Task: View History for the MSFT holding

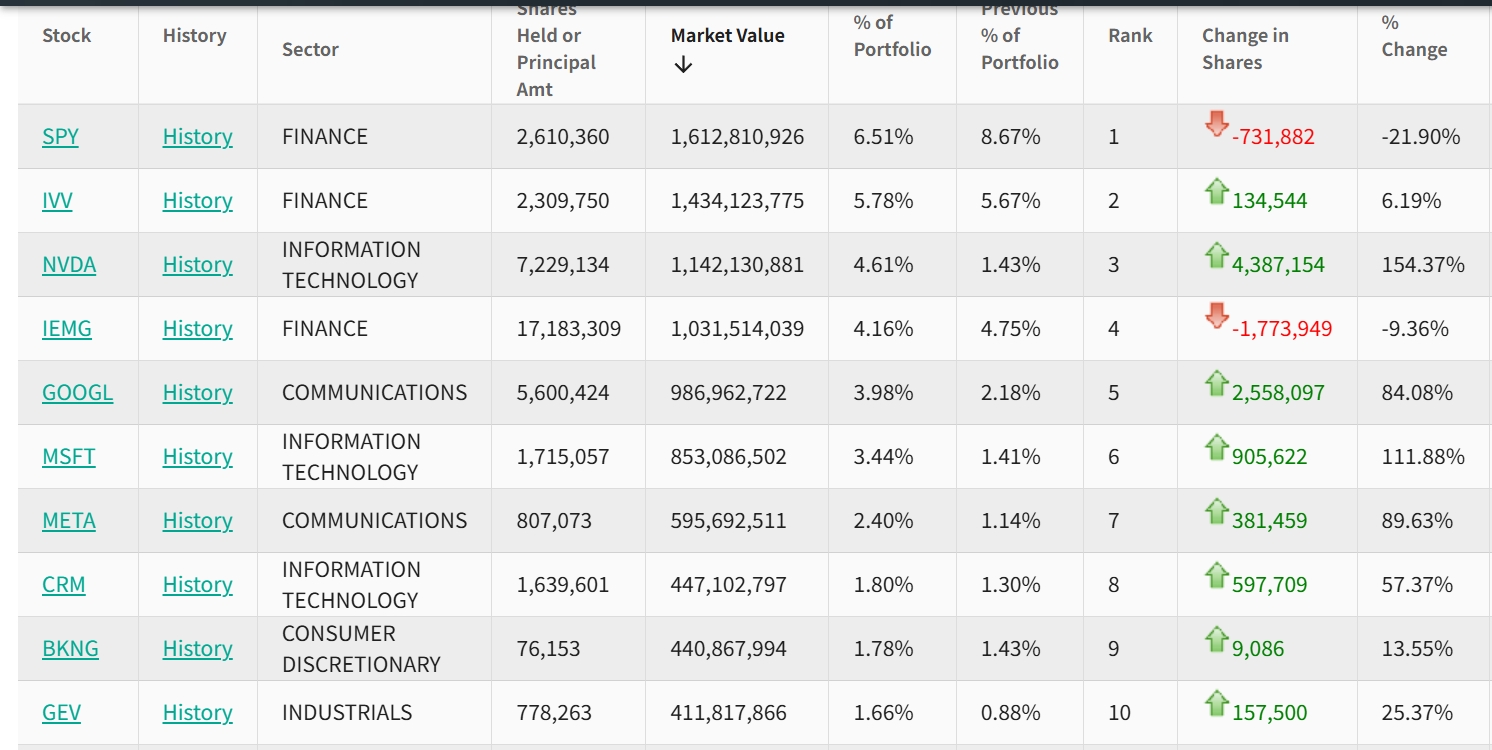Action: coord(197,457)
